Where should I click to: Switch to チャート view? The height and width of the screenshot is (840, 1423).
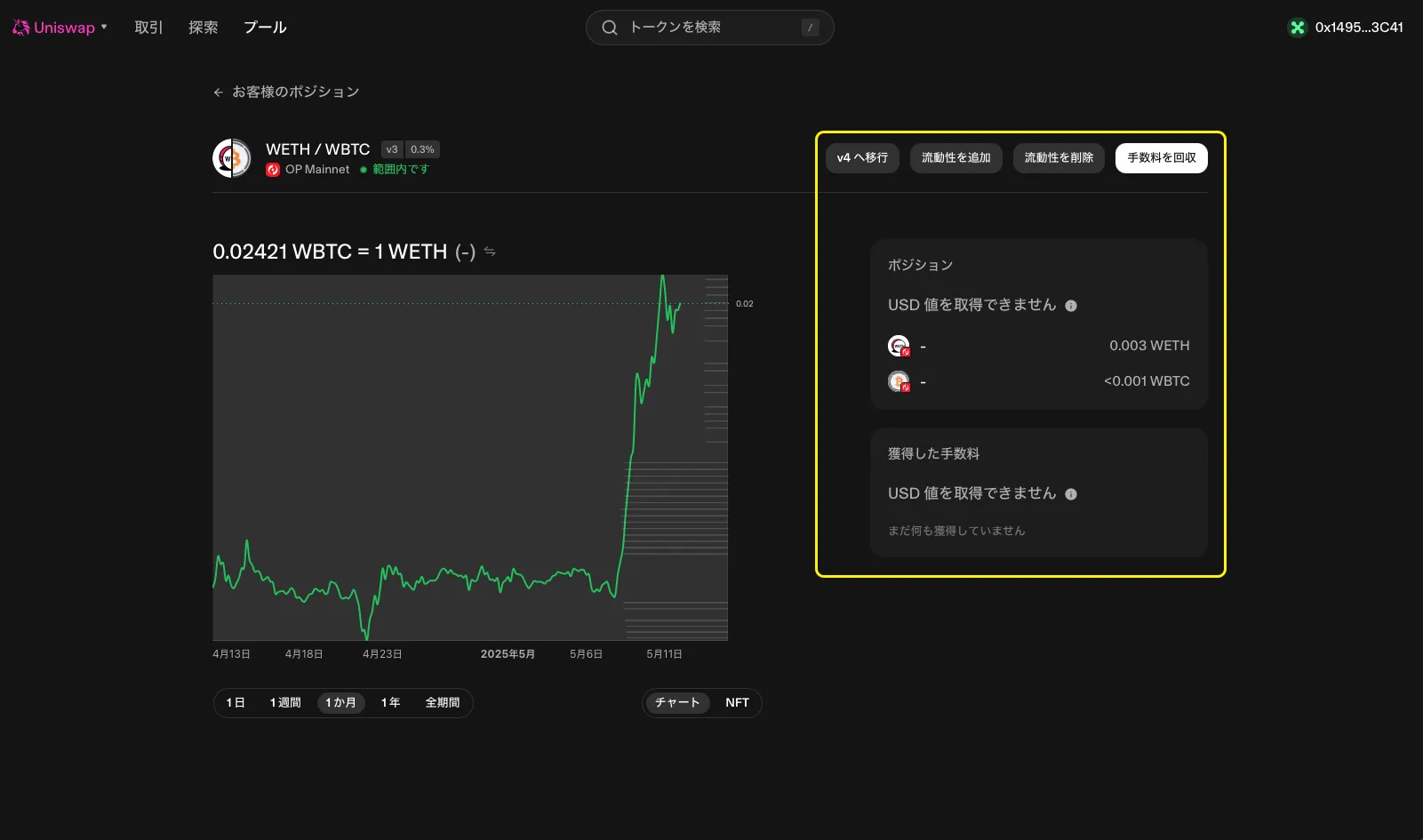(677, 703)
